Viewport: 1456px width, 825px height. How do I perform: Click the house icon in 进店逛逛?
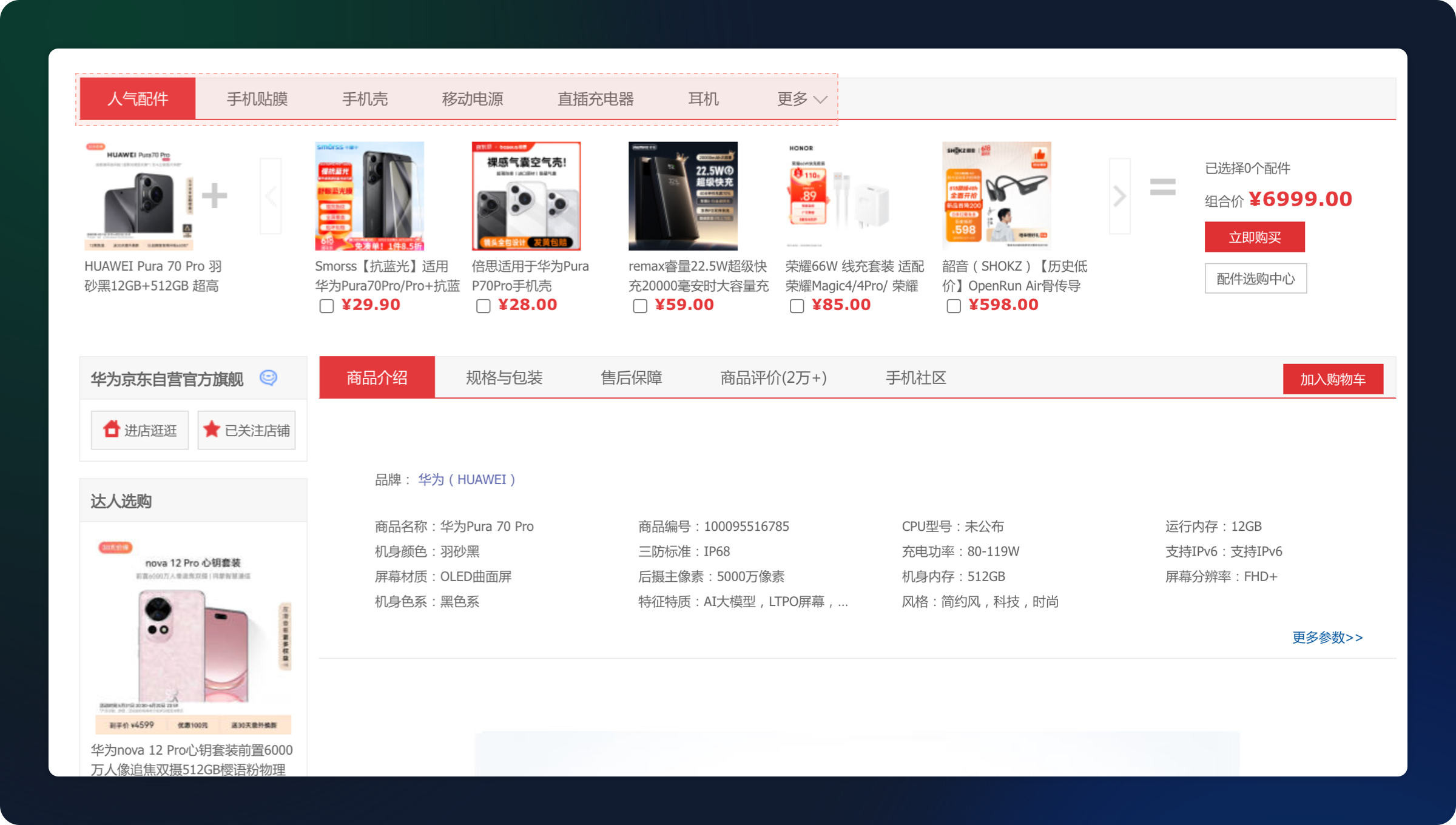111,429
